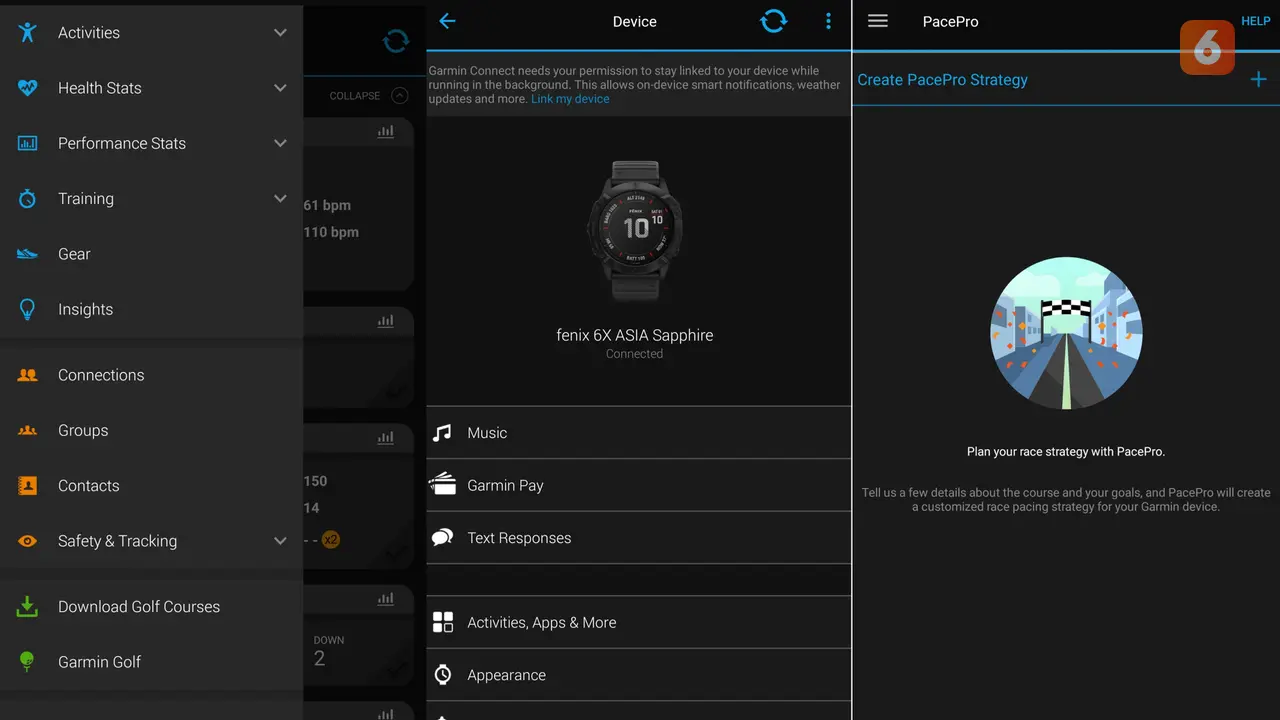The width and height of the screenshot is (1280, 720).
Task: Tap the Safety & Tracking eye icon
Action: pos(27,541)
